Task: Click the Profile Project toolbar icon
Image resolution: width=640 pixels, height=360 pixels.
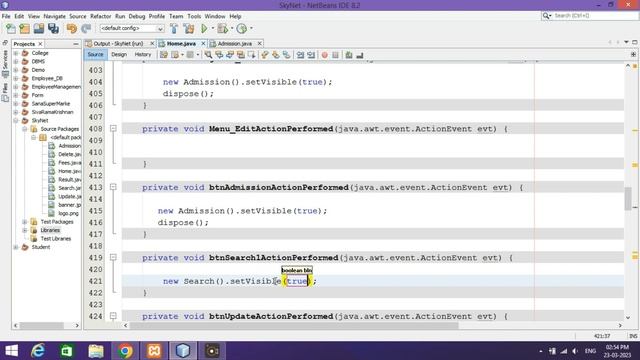Action: [242, 29]
